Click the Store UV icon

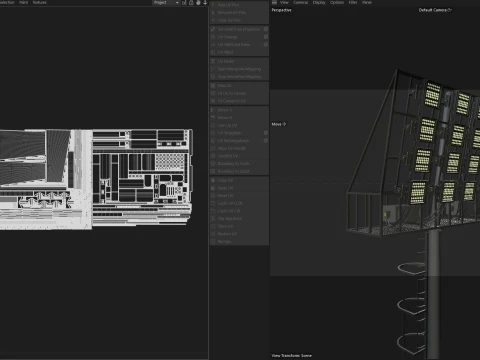click(213, 226)
